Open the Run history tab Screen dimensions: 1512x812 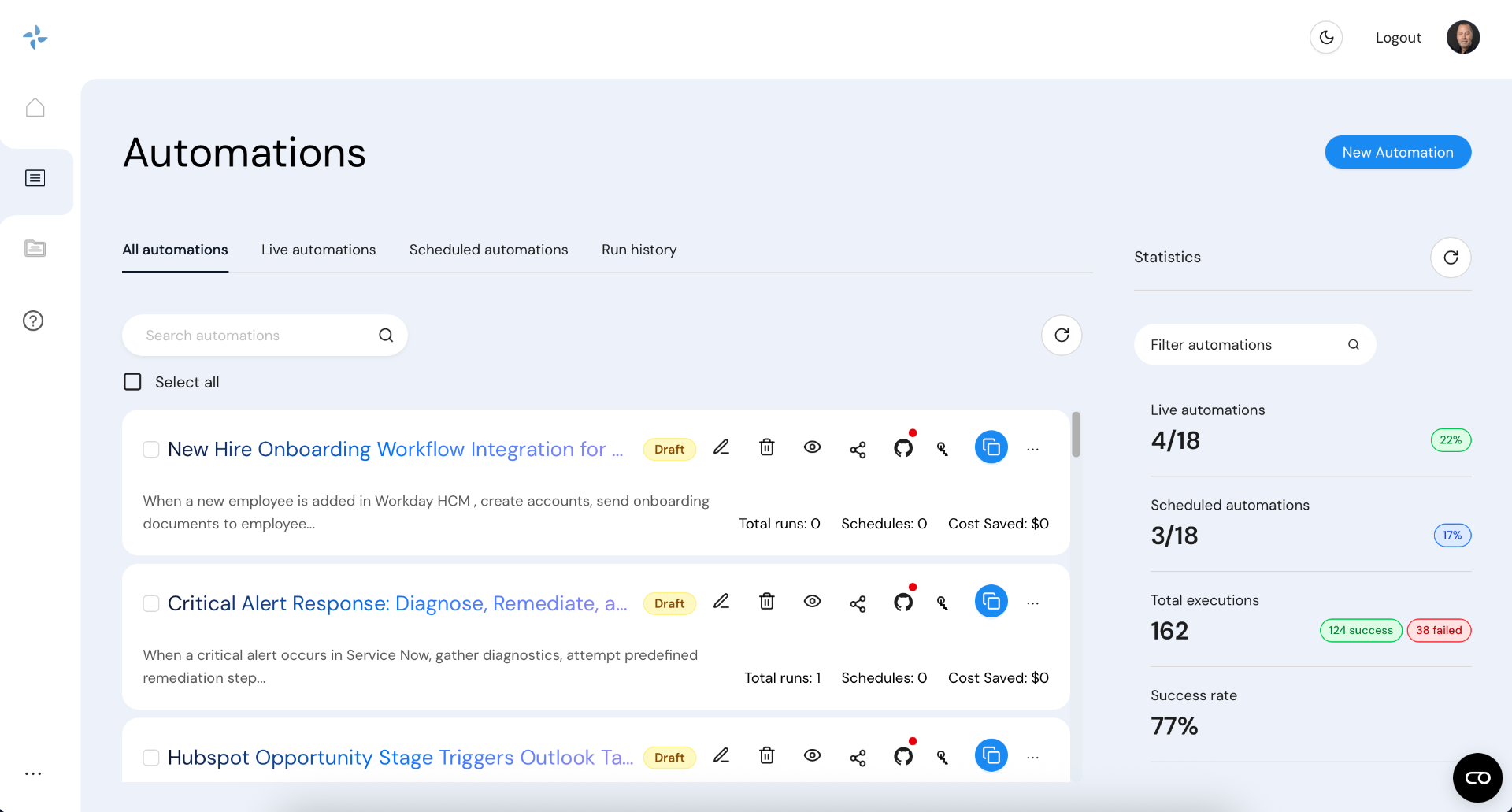click(639, 250)
